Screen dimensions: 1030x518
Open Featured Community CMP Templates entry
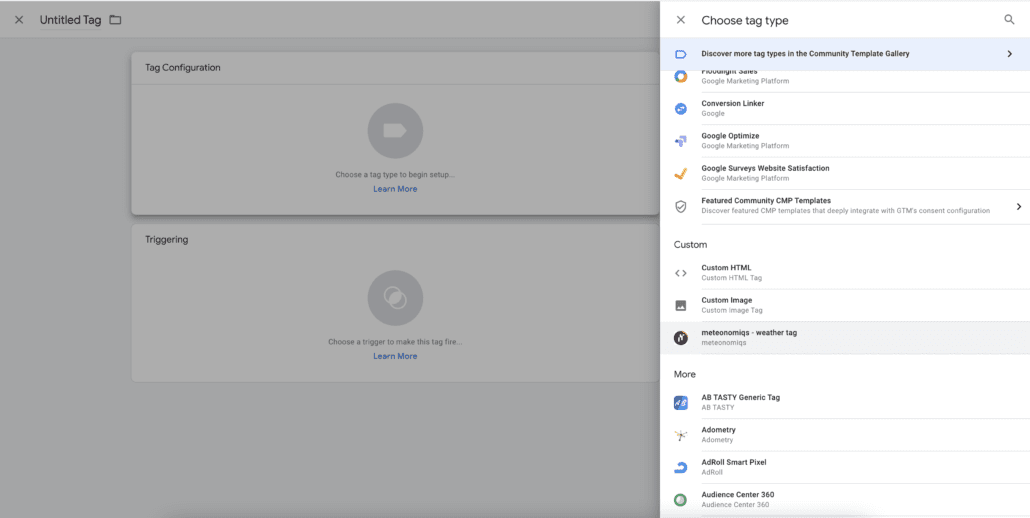(845, 206)
